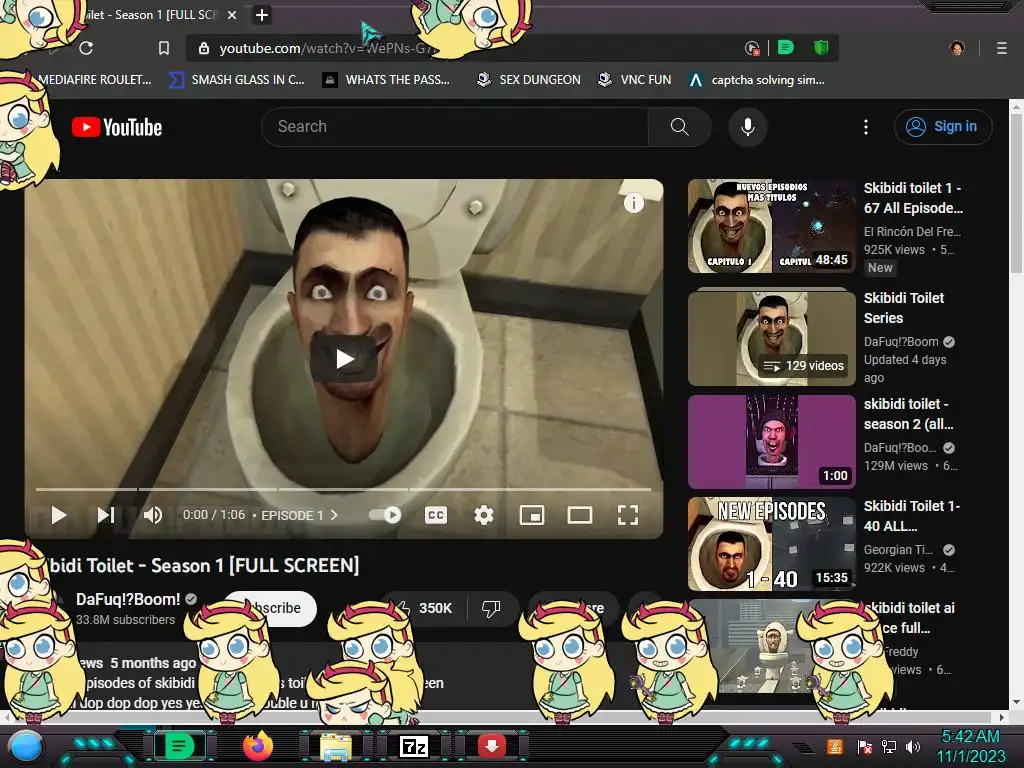The width and height of the screenshot is (1024, 768).
Task: Open the Skibidi Toilet Series playlist thumbnail
Action: pyautogui.click(x=771, y=338)
